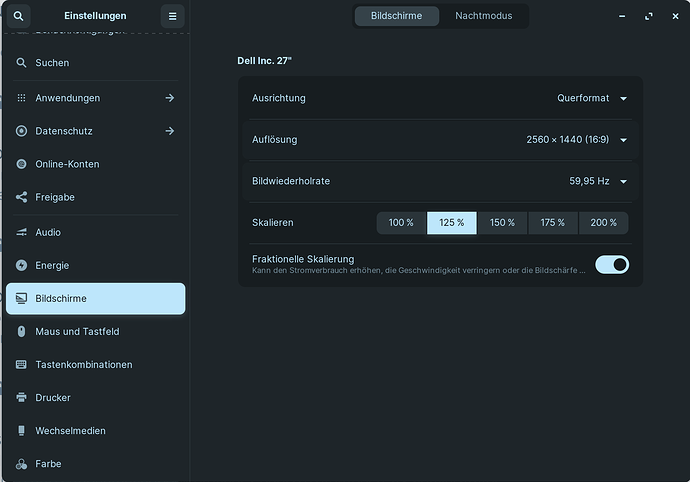Click the Suchen magnifier icon in sidebar
Image resolution: width=690 pixels, height=482 pixels.
(21, 63)
